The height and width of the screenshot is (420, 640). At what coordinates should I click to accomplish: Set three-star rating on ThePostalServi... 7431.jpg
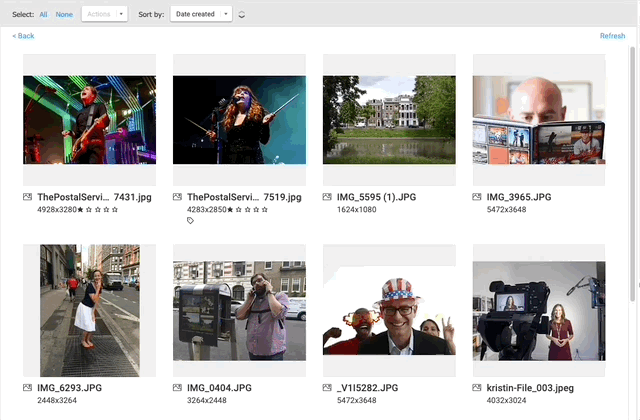coord(98,210)
